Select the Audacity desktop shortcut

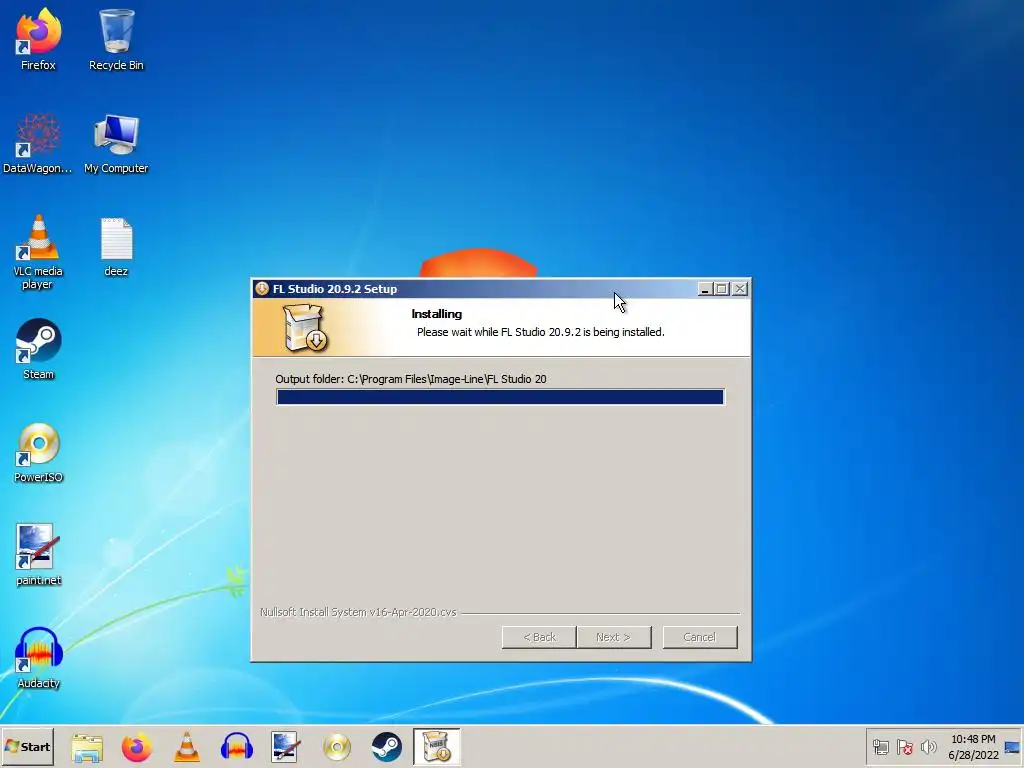click(38, 658)
